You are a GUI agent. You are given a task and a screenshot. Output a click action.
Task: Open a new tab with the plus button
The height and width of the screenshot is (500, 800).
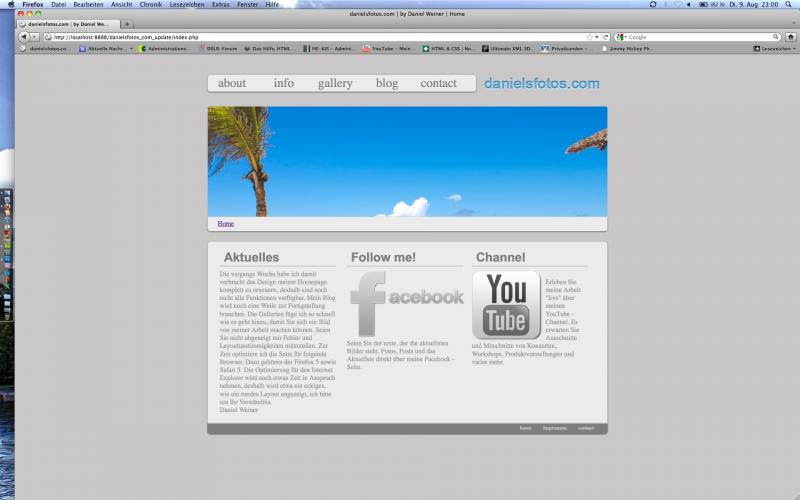pyautogui.click(x=129, y=23)
